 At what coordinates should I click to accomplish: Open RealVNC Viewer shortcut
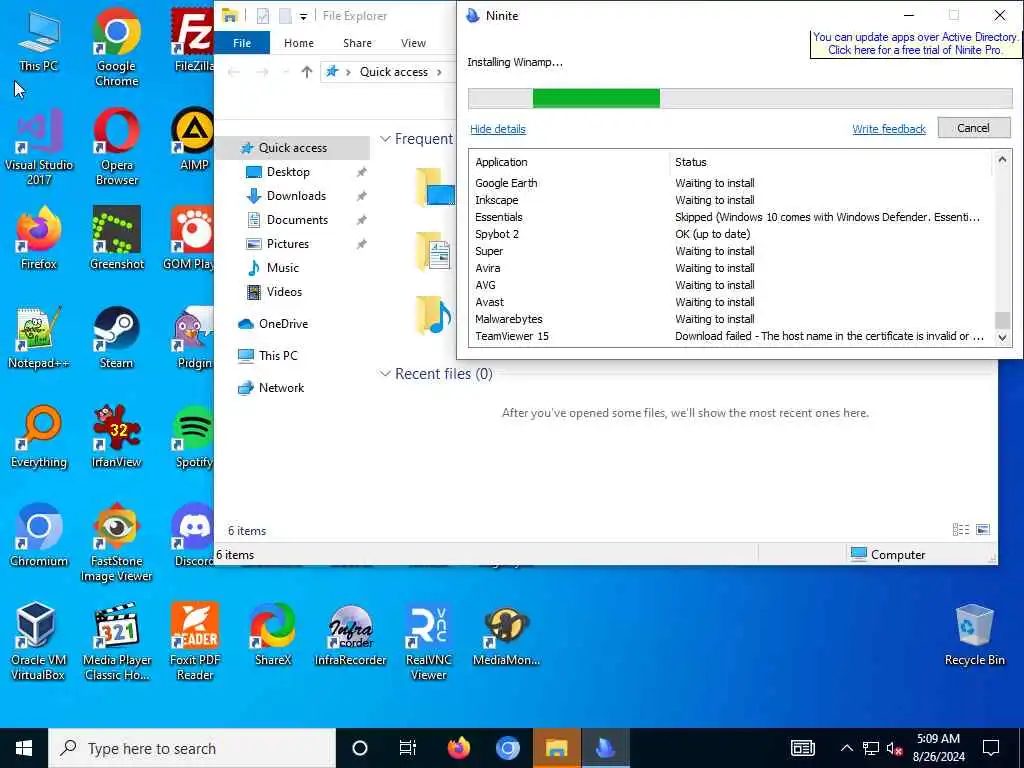[428, 643]
